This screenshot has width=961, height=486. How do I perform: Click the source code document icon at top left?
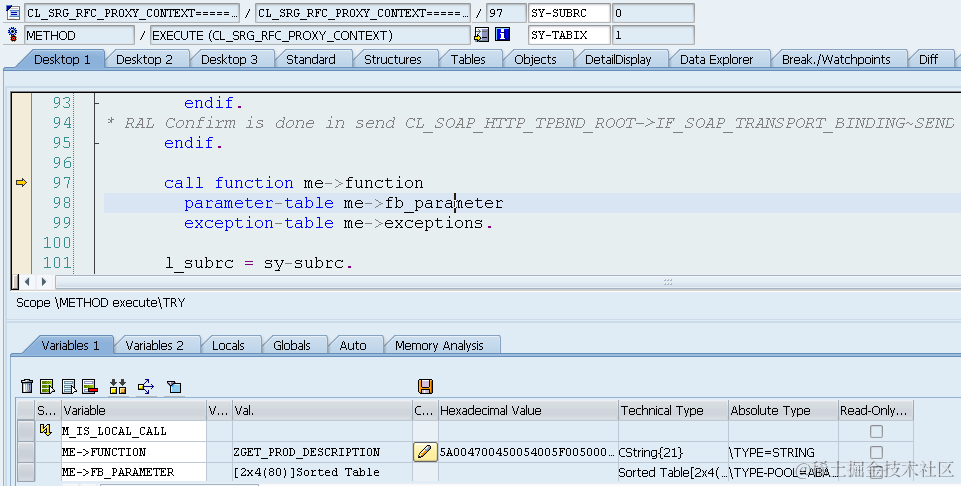(x=13, y=12)
